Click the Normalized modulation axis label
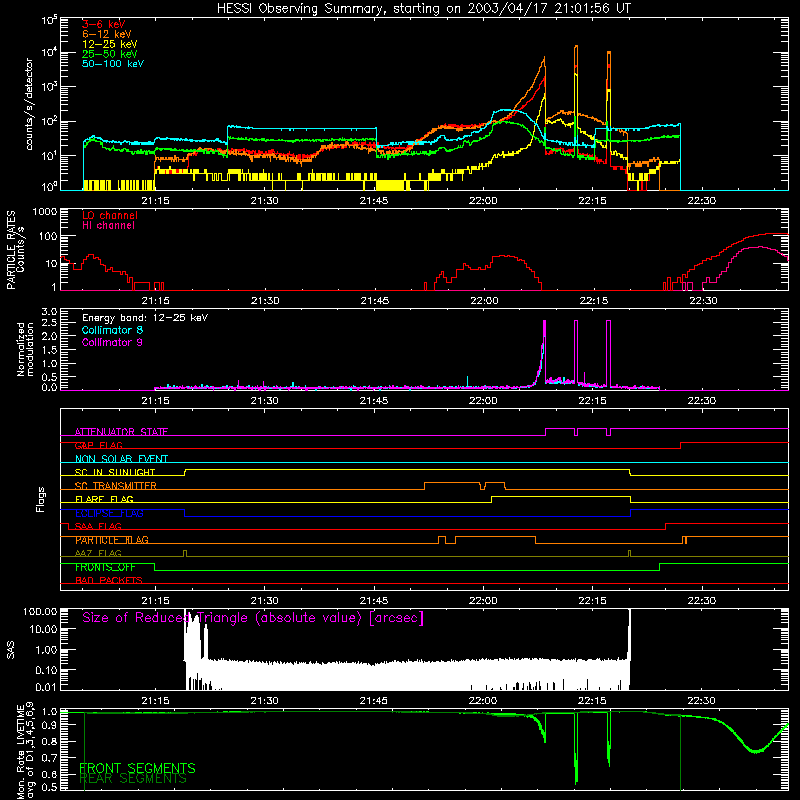This screenshot has height=800, width=800. click(x=25, y=349)
